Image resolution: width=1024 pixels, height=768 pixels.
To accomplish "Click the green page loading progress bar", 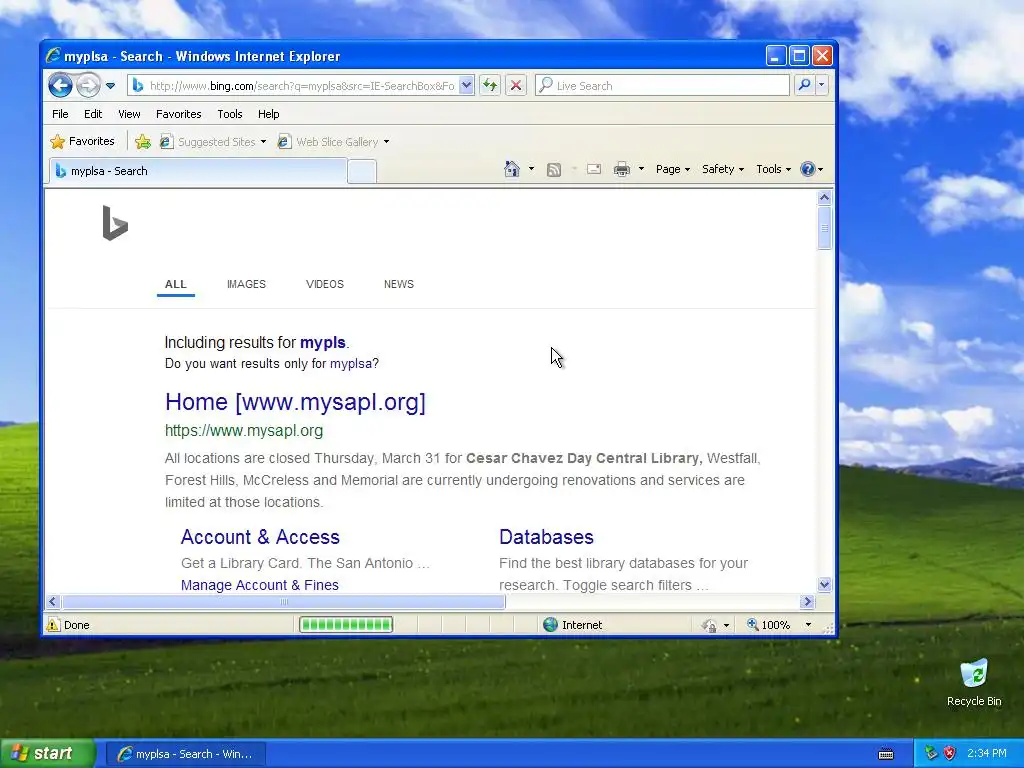I will (345, 625).
